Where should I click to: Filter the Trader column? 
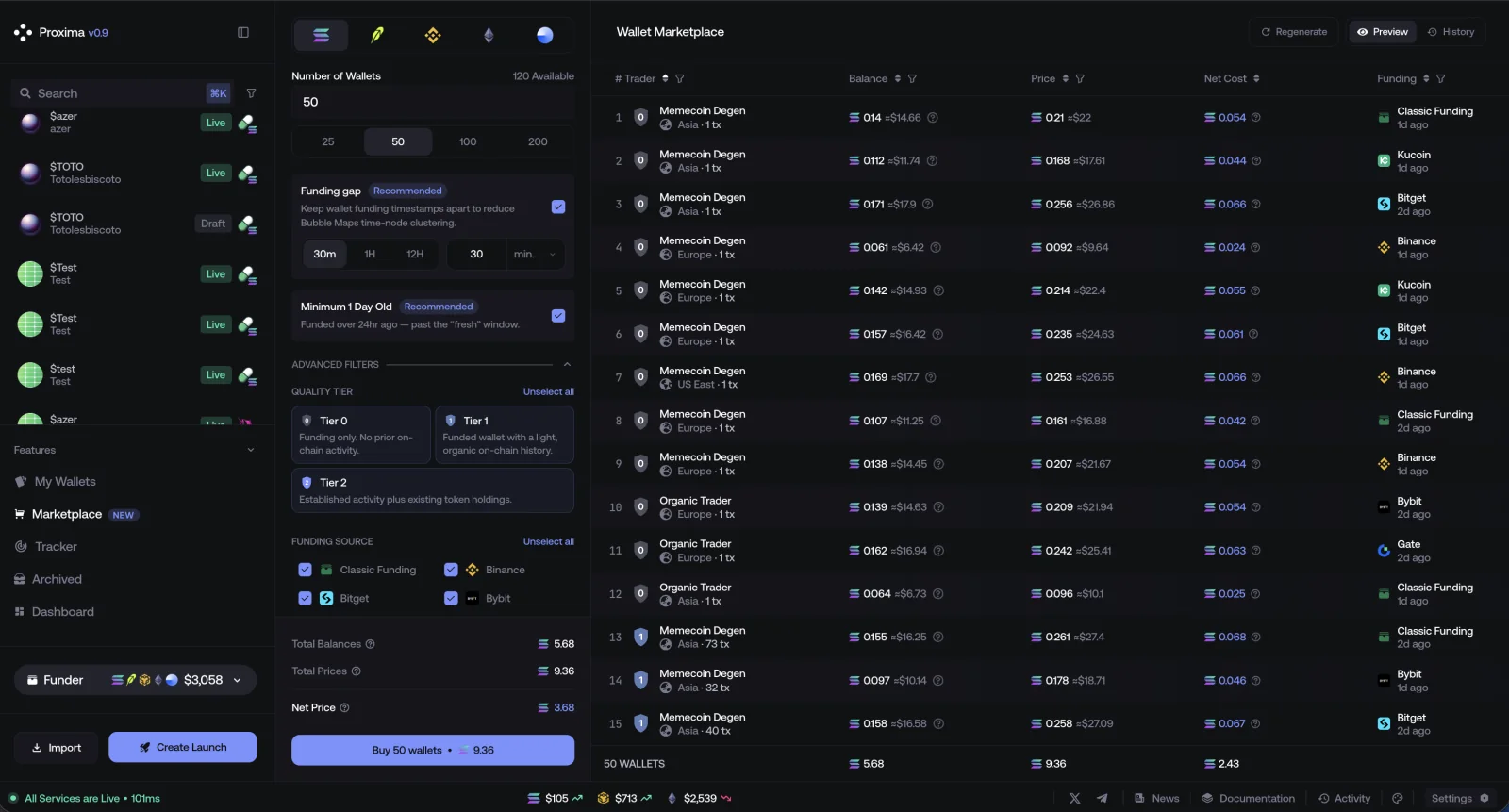pyautogui.click(x=679, y=78)
